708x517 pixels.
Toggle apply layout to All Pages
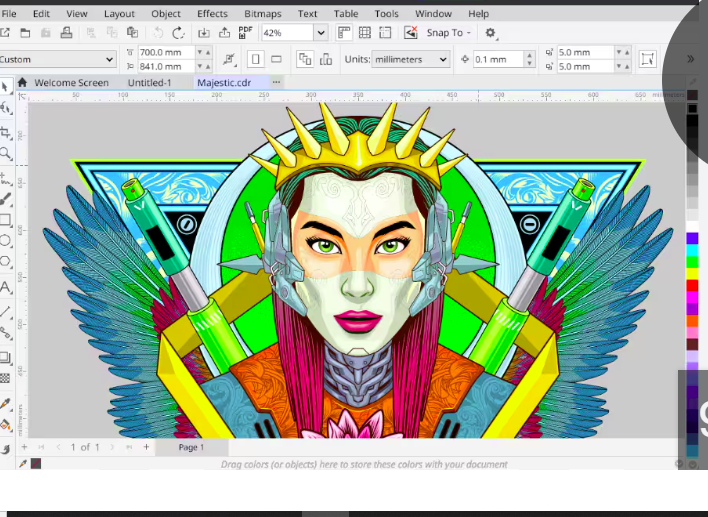pos(305,59)
